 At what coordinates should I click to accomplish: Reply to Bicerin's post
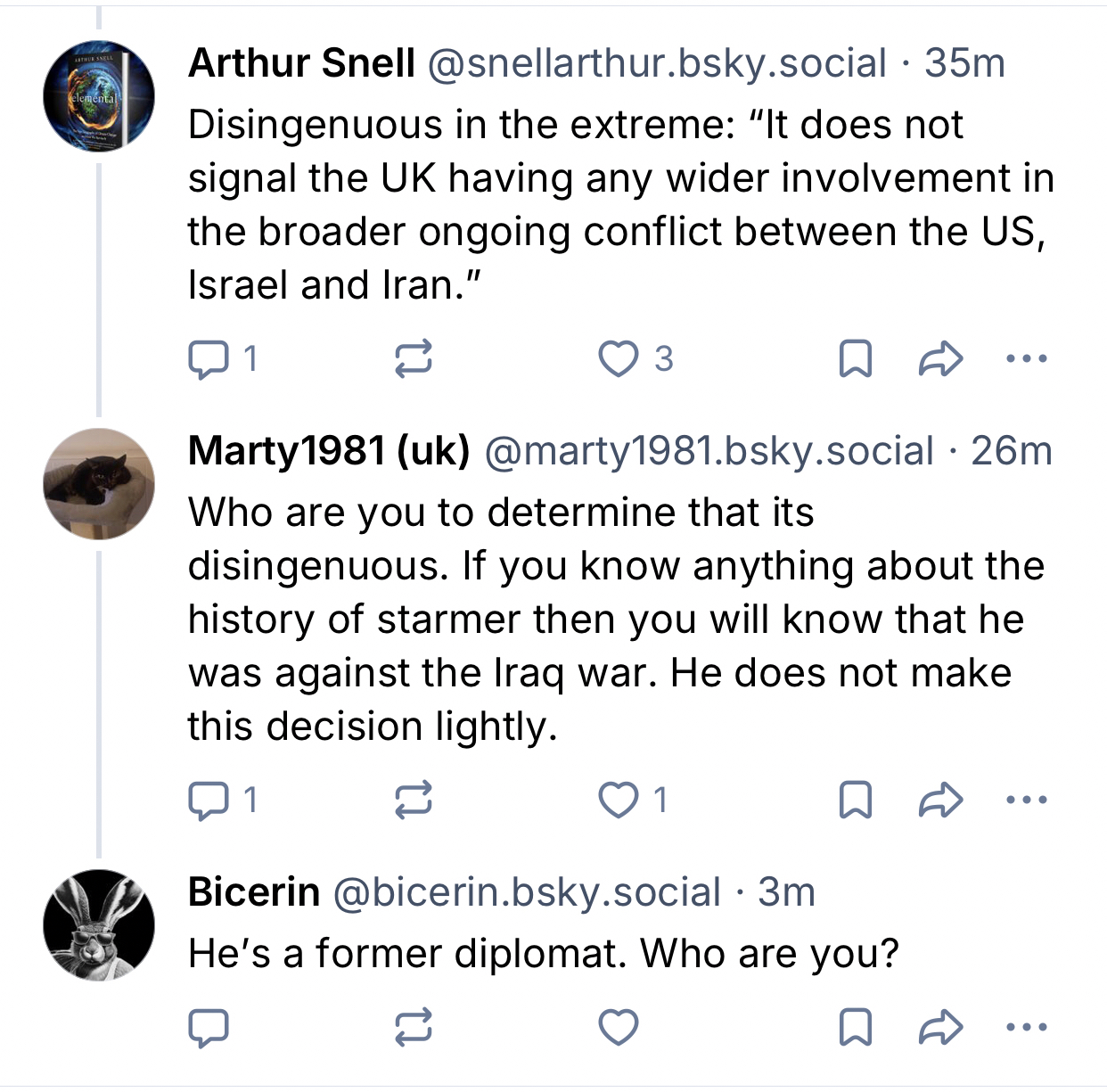coord(209,1027)
